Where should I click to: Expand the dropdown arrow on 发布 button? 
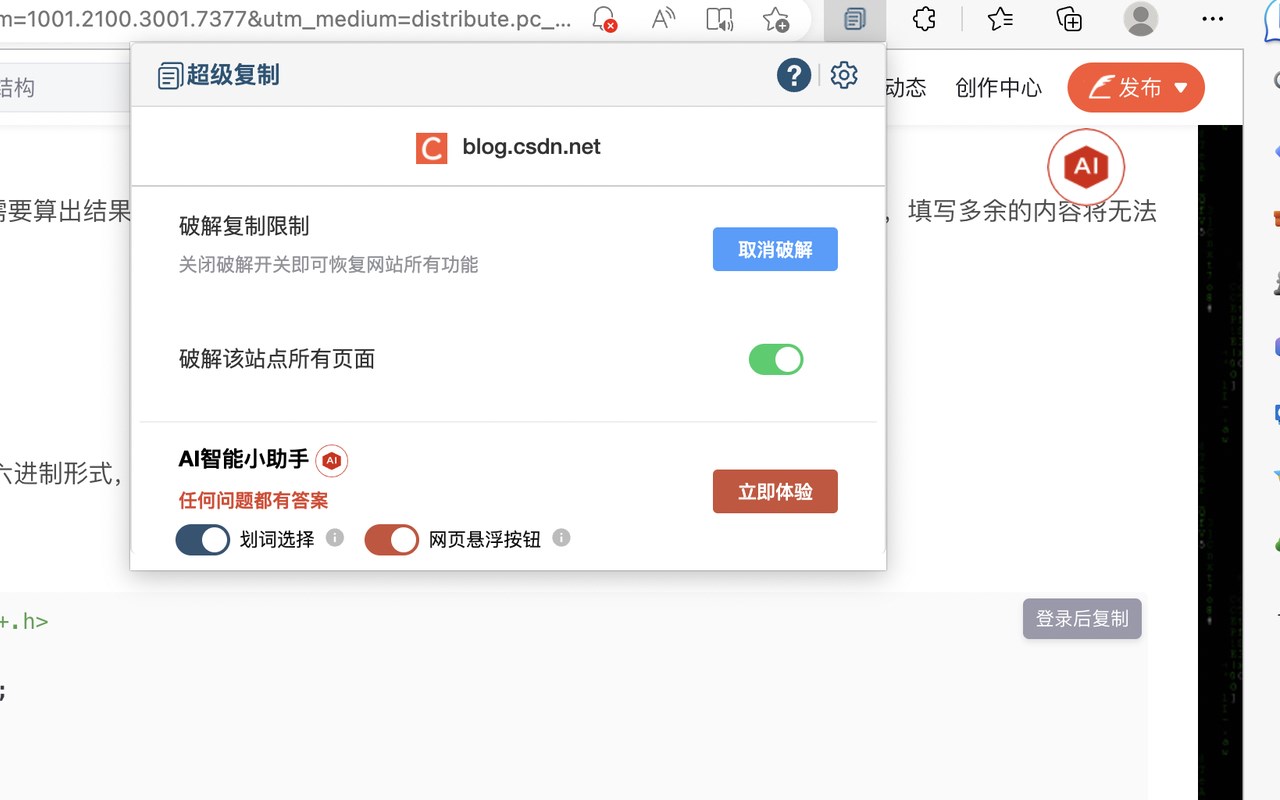point(1181,88)
